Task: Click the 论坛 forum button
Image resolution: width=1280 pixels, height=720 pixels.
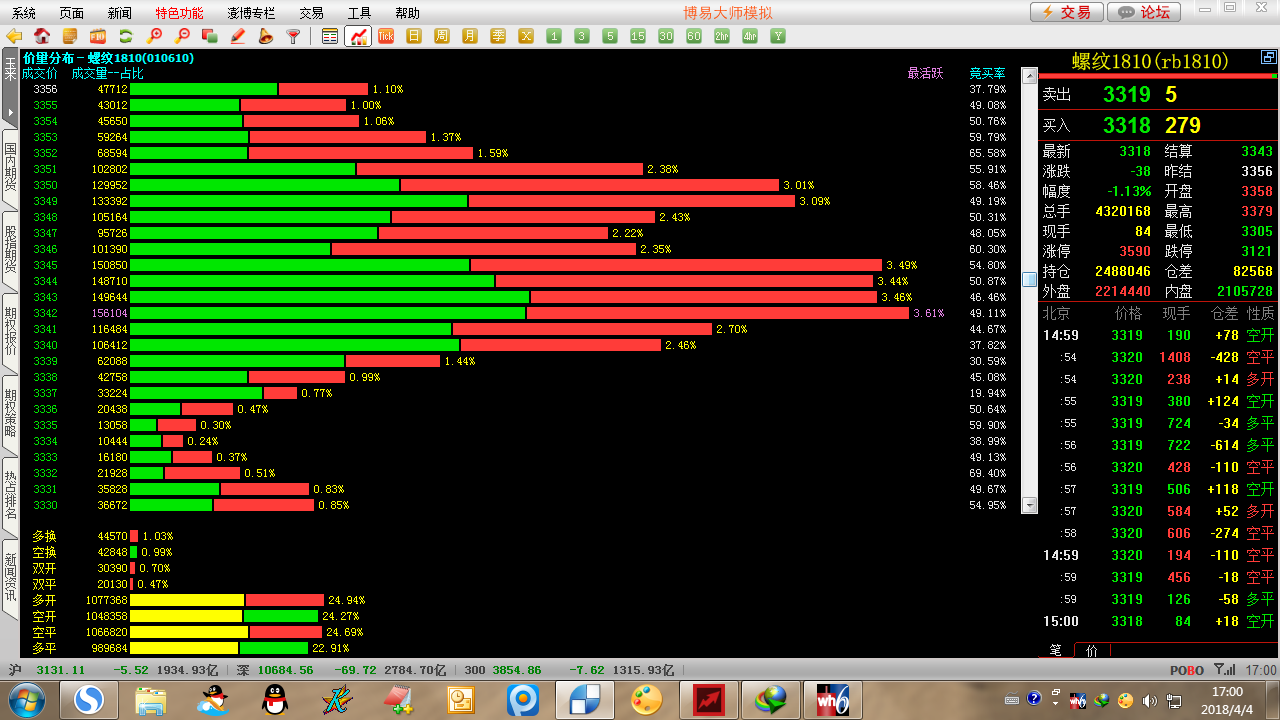Action: 1145,12
